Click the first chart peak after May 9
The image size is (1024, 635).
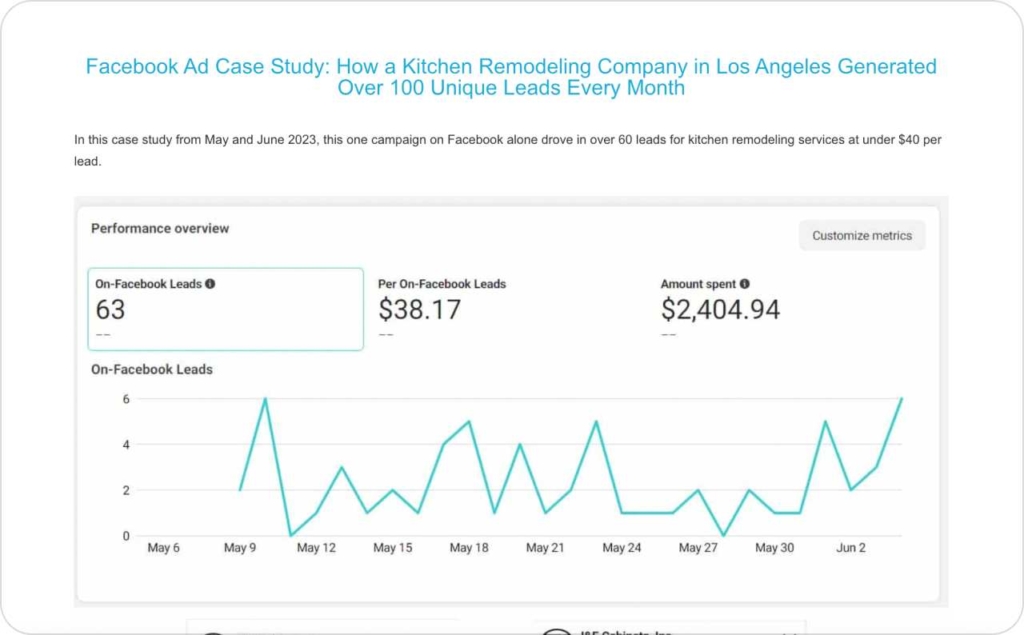(265, 399)
